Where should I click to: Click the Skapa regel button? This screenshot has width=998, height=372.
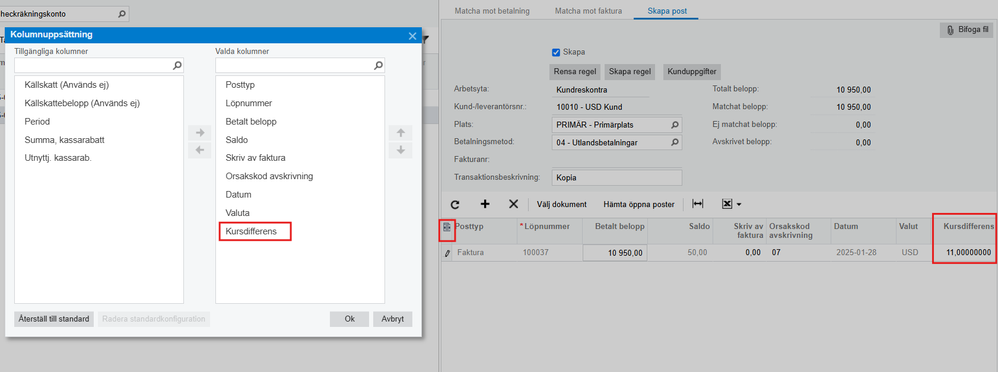point(629,71)
